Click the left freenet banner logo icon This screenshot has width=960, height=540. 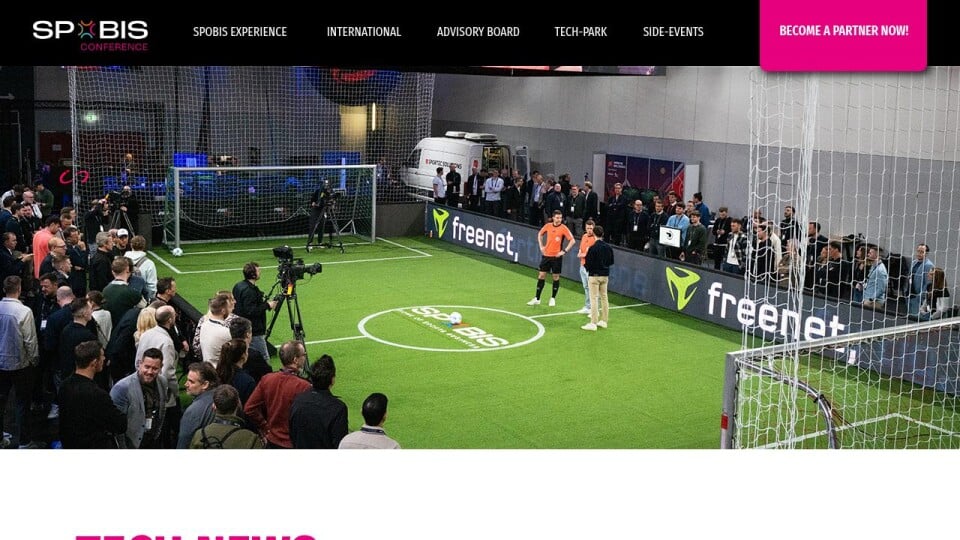coord(440,223)
